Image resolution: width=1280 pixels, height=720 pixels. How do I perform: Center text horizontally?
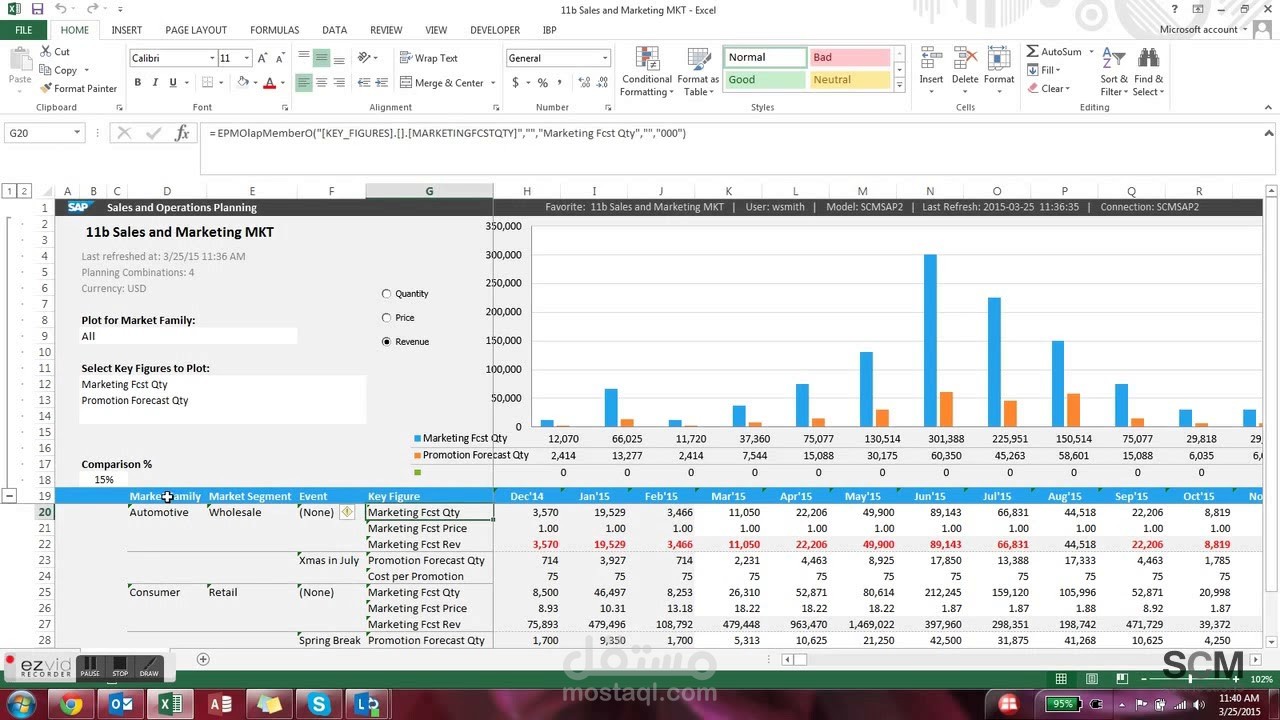(x=321, y=83)
